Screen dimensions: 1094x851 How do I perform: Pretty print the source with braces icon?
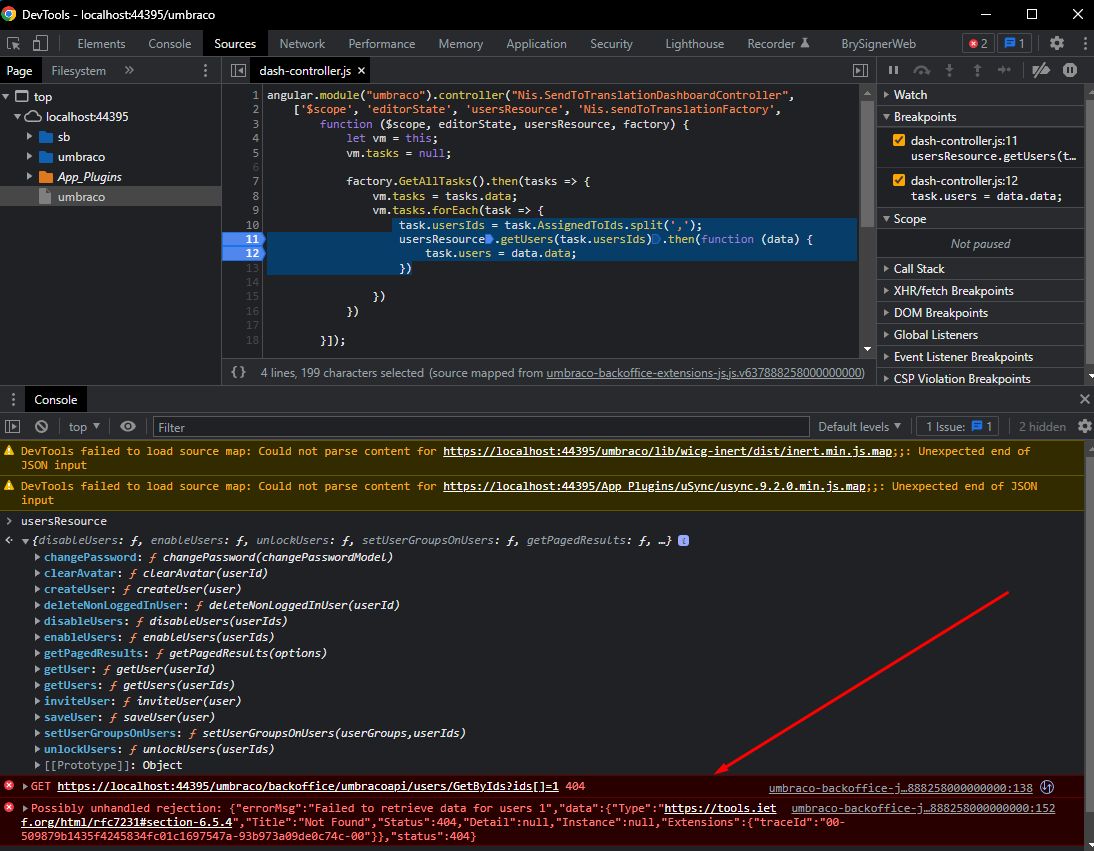239,372
